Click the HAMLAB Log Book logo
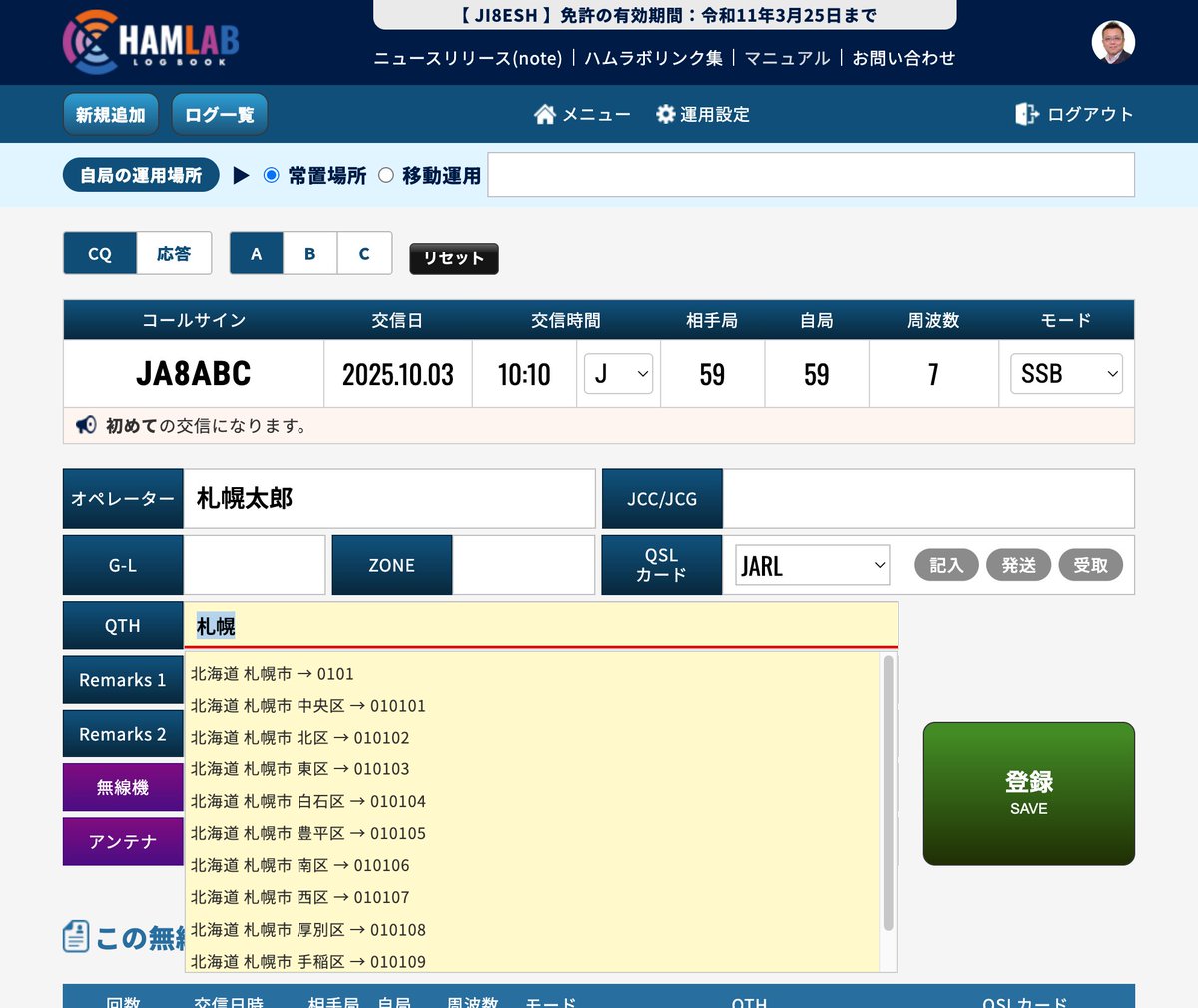This screenshot has width=1198, height=1008. (151, 42)
